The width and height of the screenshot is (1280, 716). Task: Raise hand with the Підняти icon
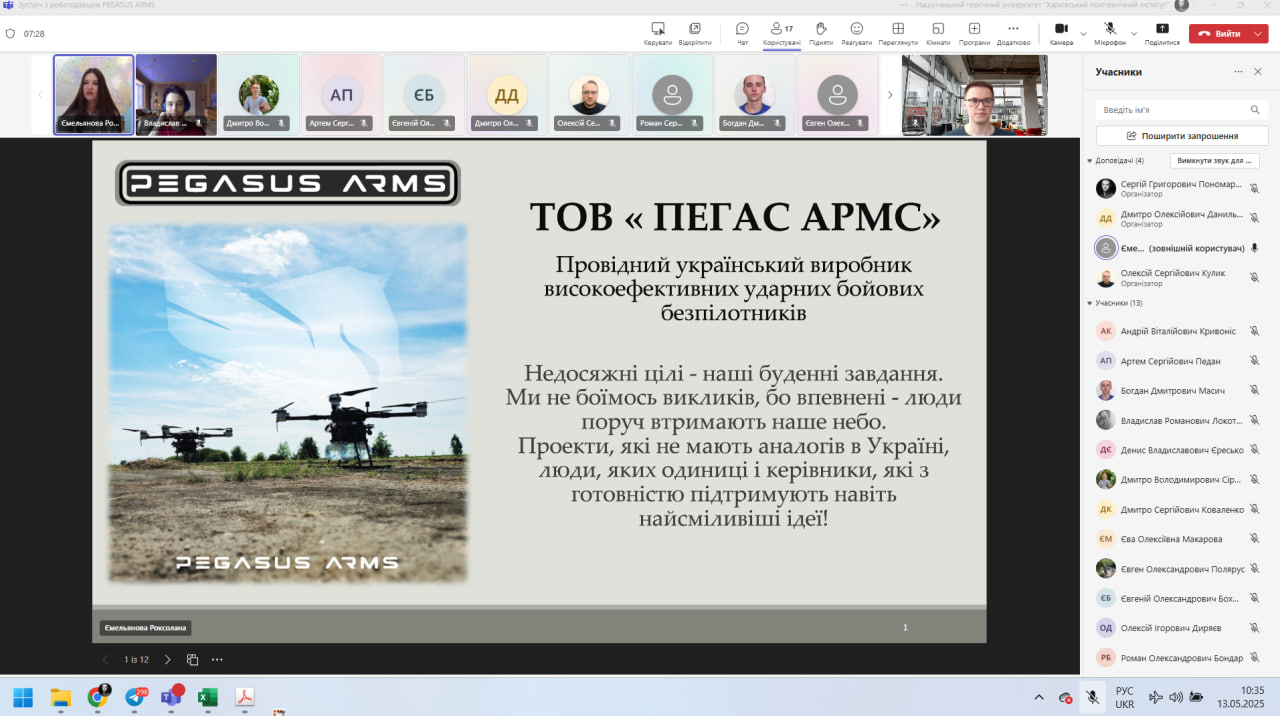tap(821, 32)
